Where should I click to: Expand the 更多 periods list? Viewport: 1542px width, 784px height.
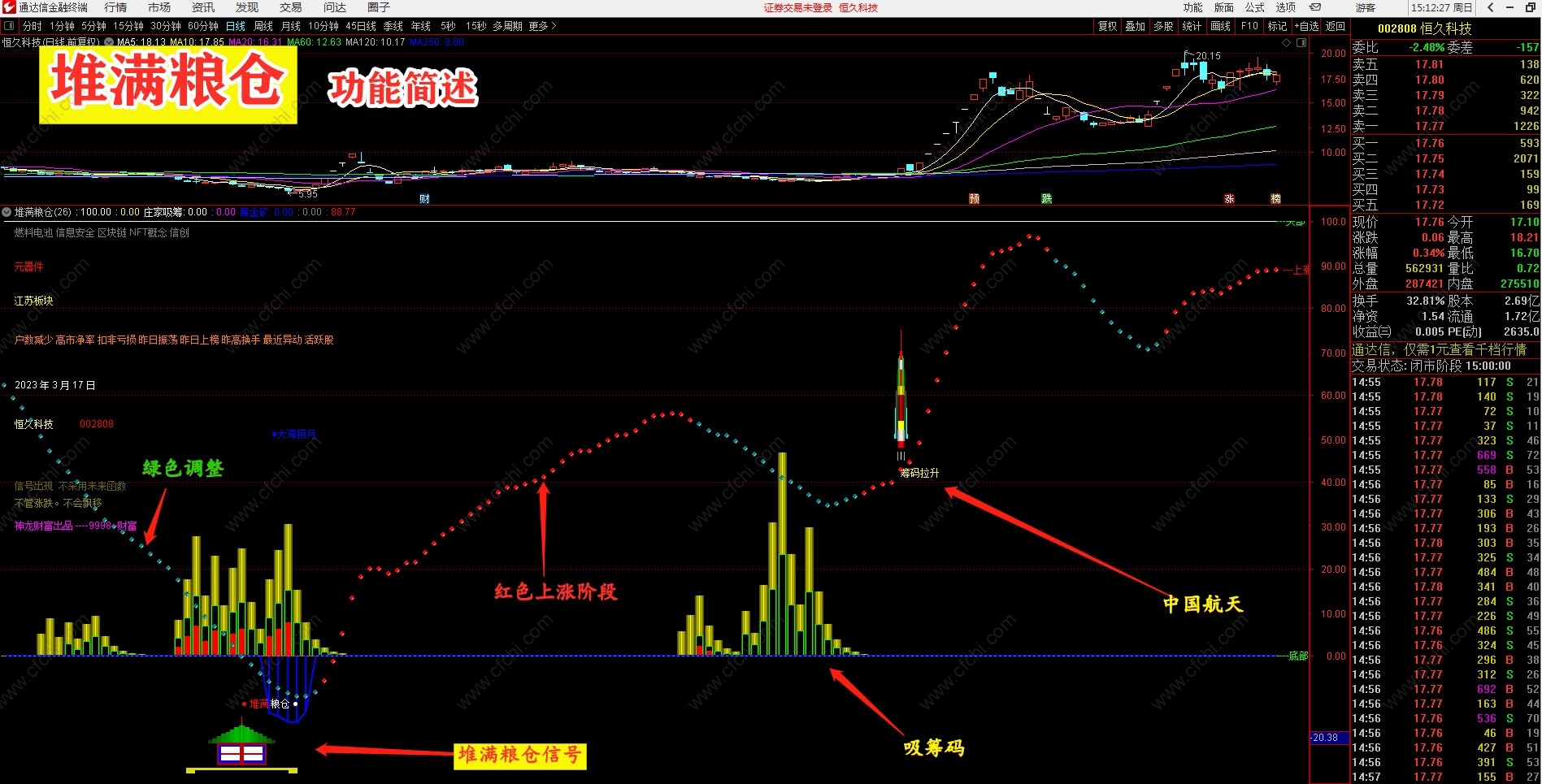point(542,26)
